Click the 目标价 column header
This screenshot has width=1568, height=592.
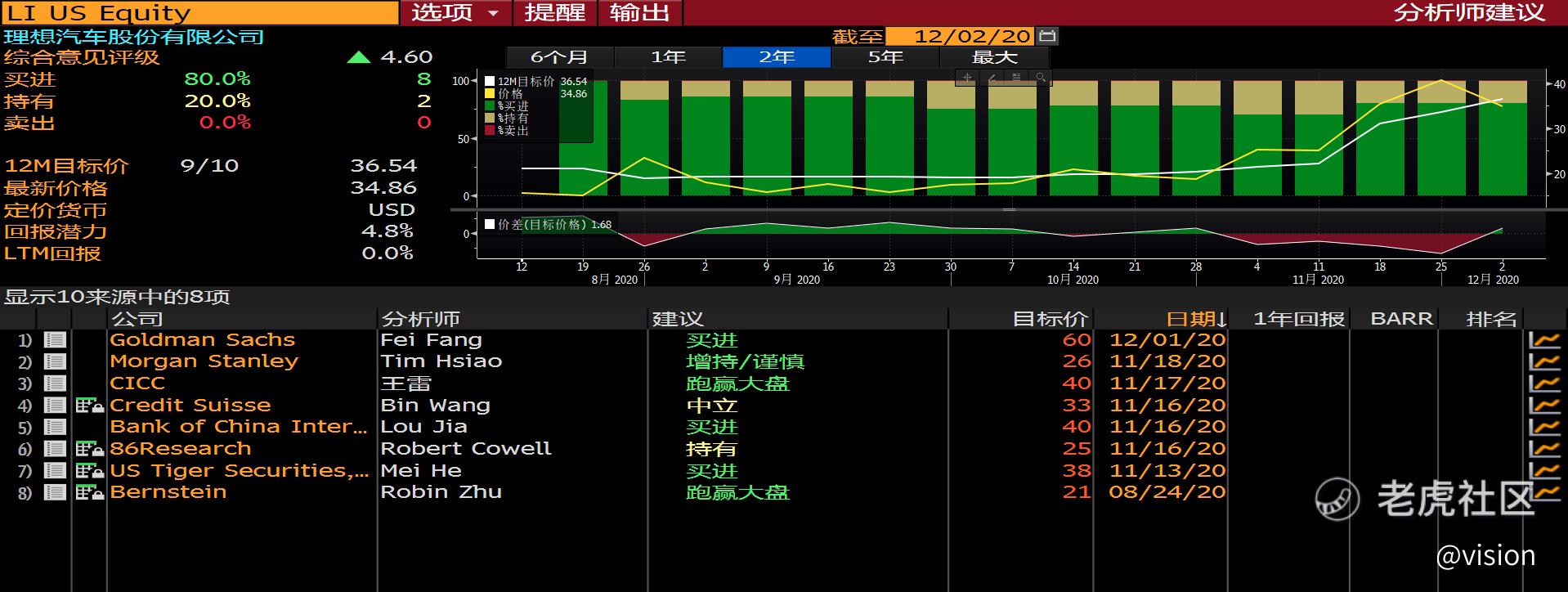click(1050, 319)
